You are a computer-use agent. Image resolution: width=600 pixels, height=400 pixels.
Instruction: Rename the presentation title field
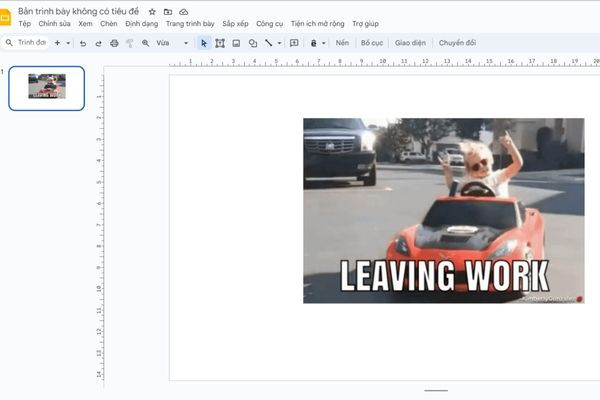tap(78, 11)
